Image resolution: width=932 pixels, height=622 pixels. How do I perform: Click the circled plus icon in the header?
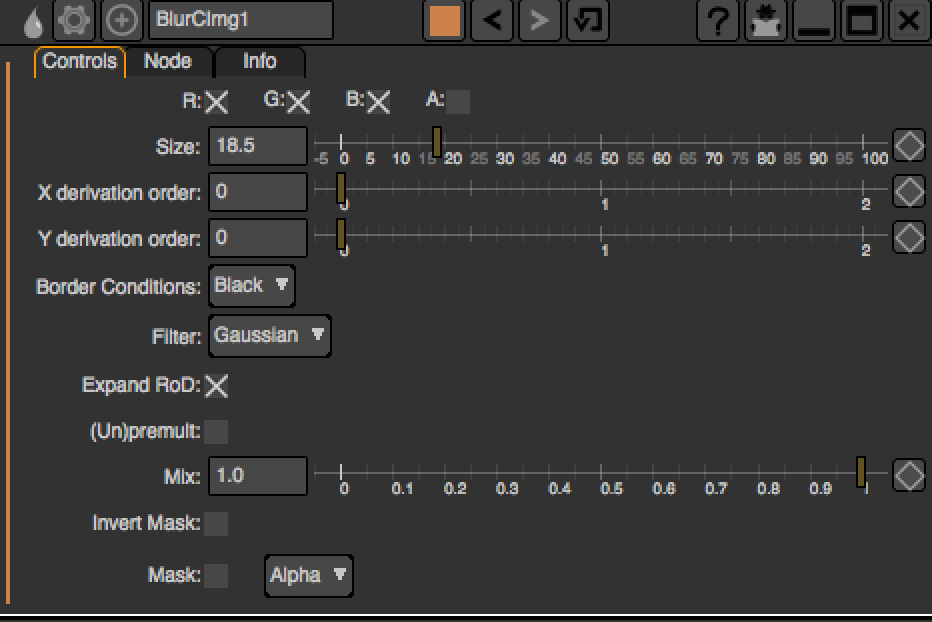click(123, 20)
